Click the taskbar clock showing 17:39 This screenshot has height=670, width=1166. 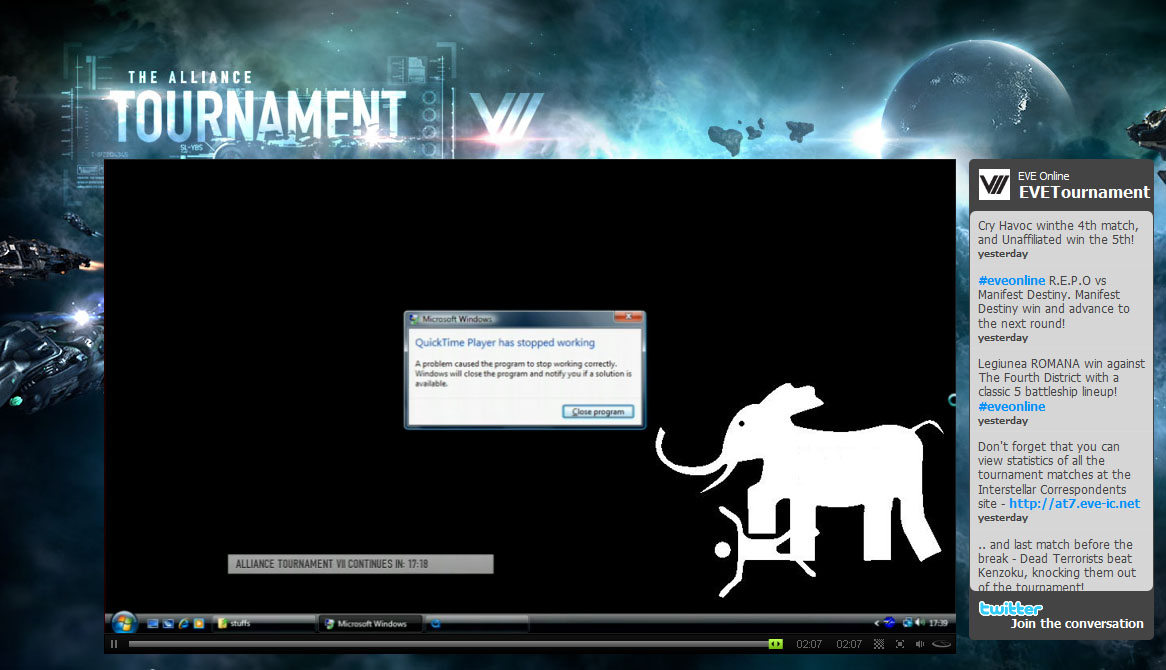[x=938, y=623]
